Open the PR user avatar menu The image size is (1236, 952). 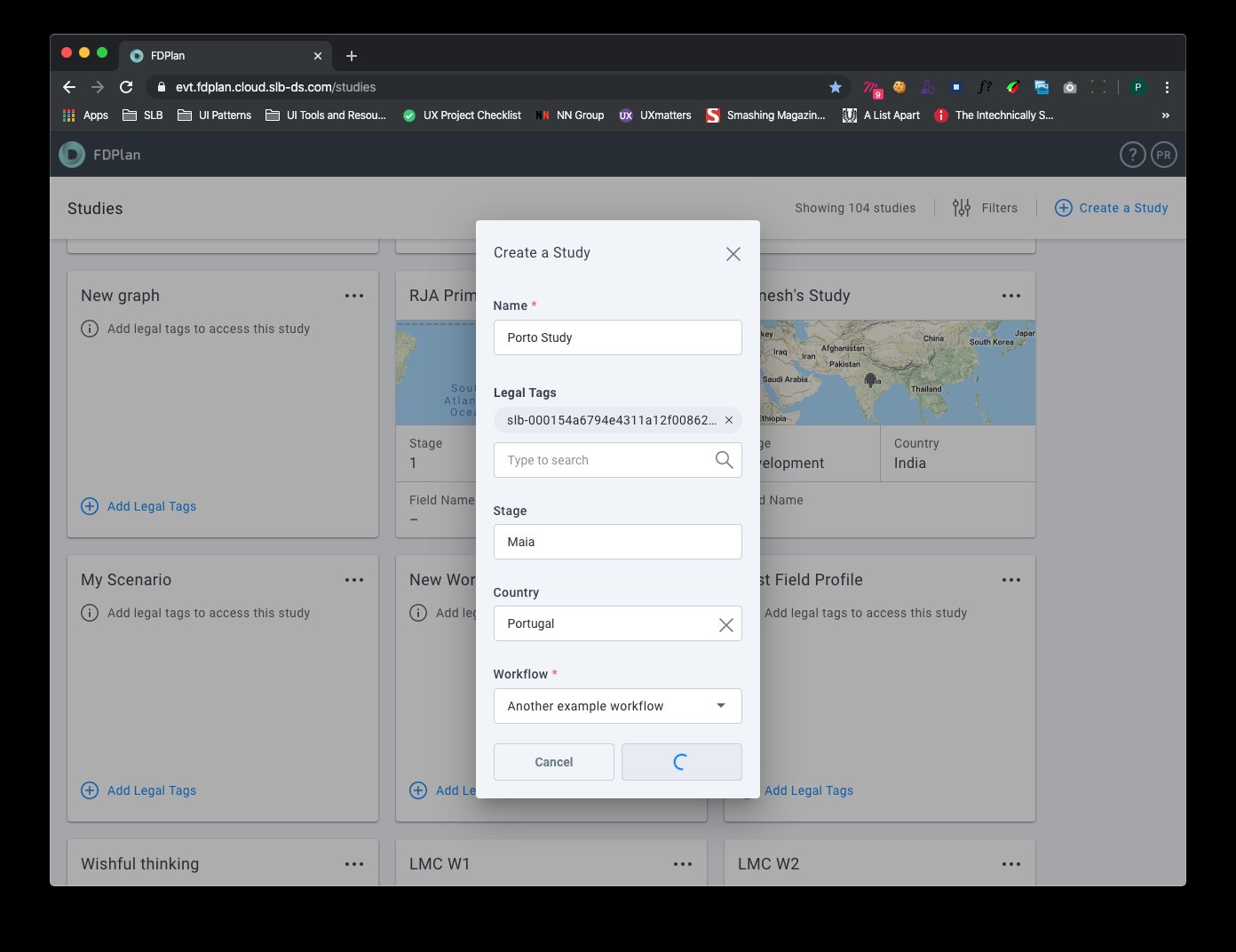click(x=1163, y=154)
